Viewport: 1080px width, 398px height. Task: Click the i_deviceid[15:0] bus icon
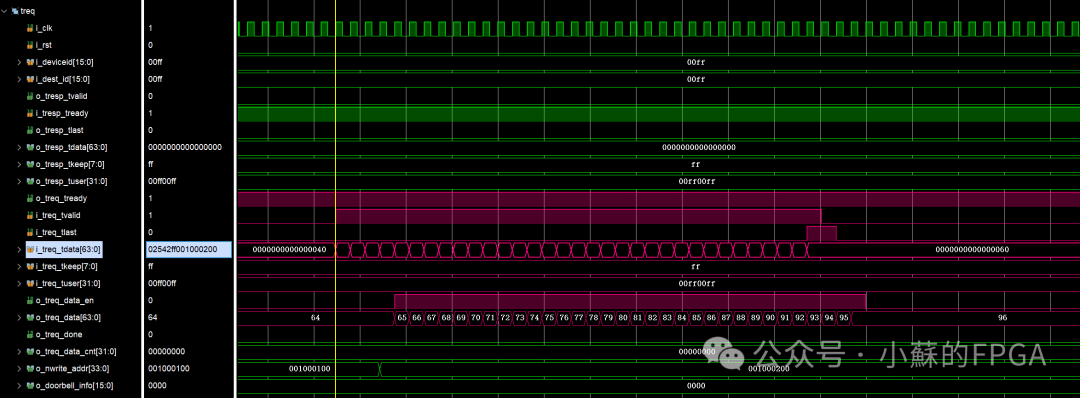click(30, 62)
